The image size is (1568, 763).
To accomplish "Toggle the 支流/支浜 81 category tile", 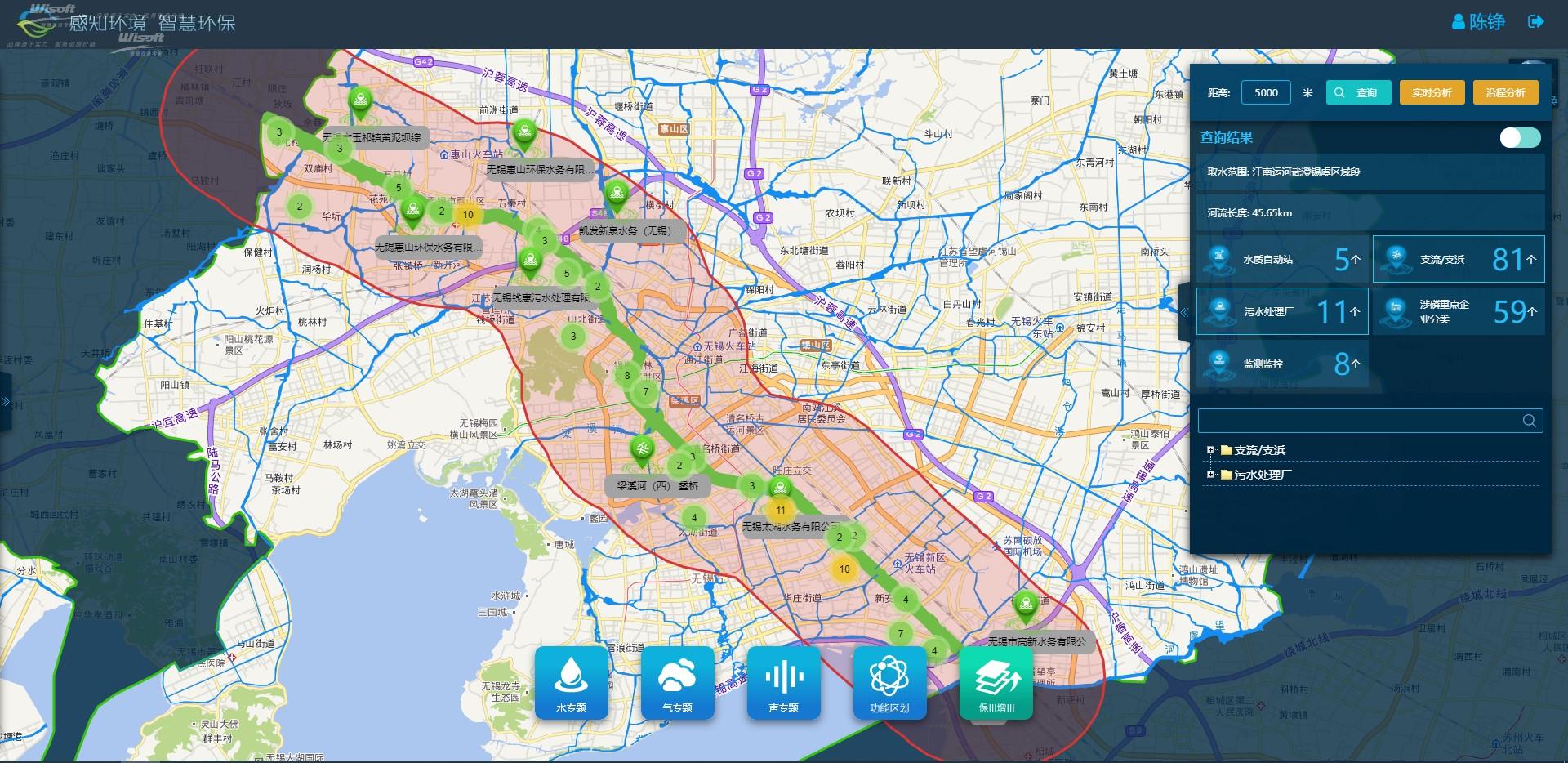I will 1458,259.
